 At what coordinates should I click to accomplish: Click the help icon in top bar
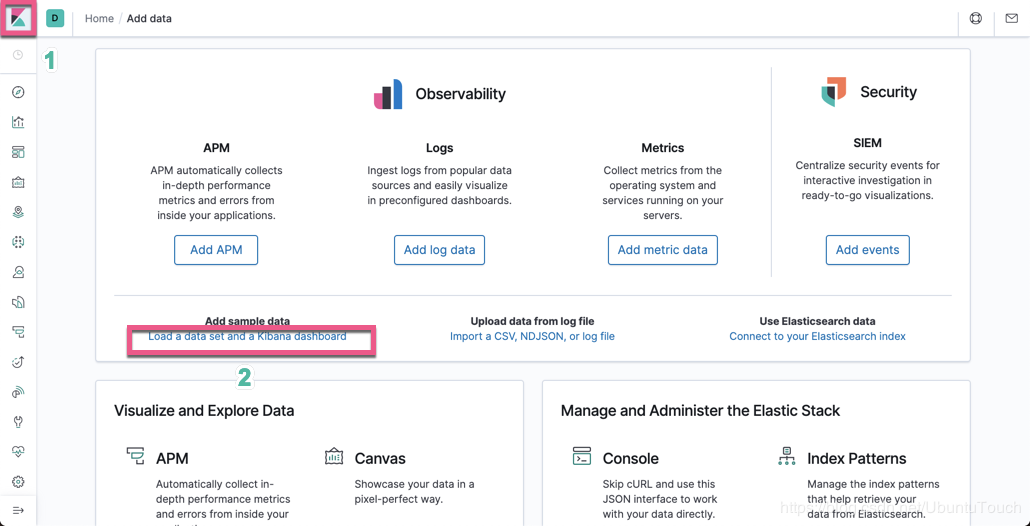coord(976,18)
